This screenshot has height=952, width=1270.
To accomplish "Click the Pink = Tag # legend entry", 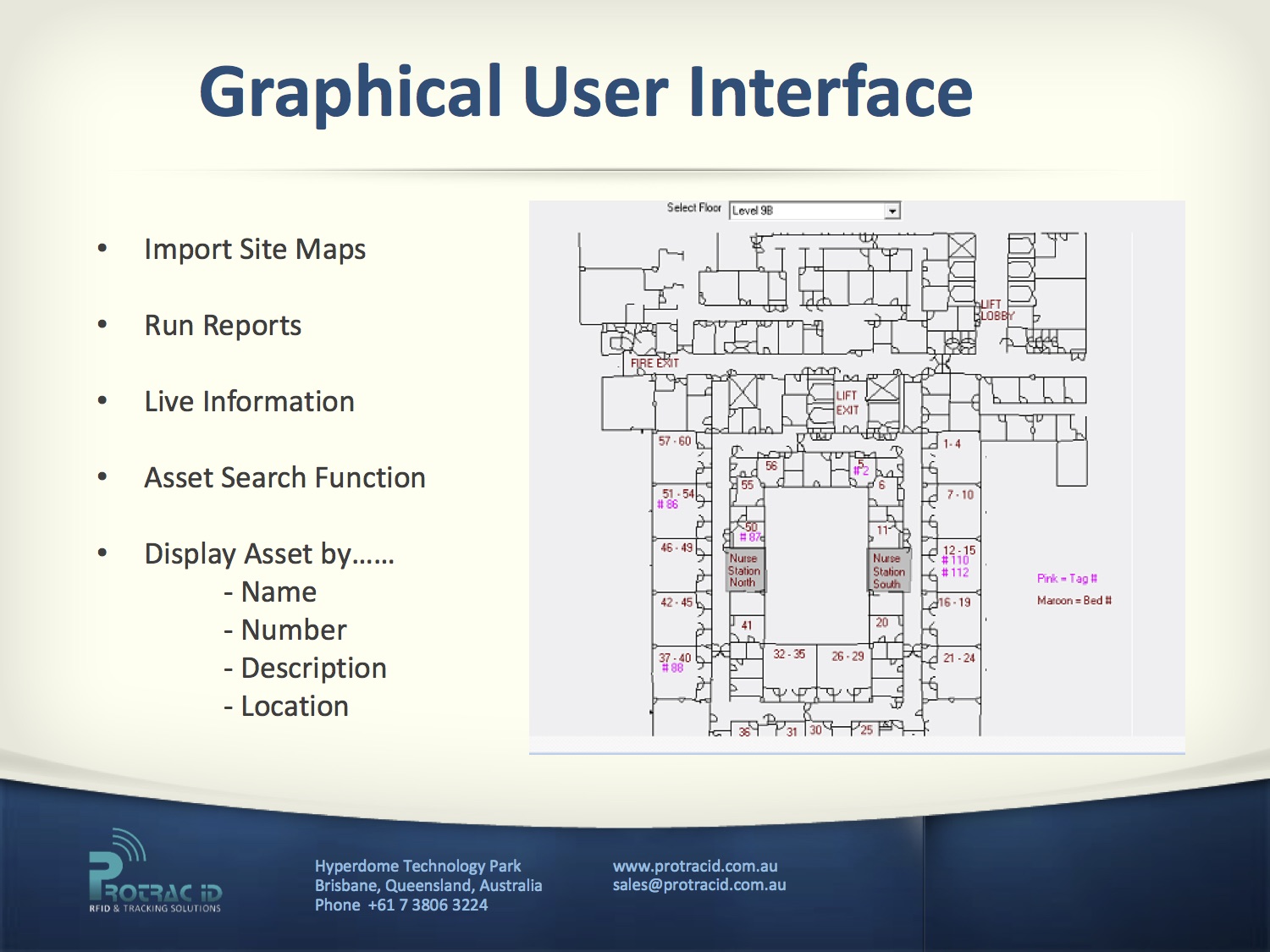I will (x=1067, y=579).
